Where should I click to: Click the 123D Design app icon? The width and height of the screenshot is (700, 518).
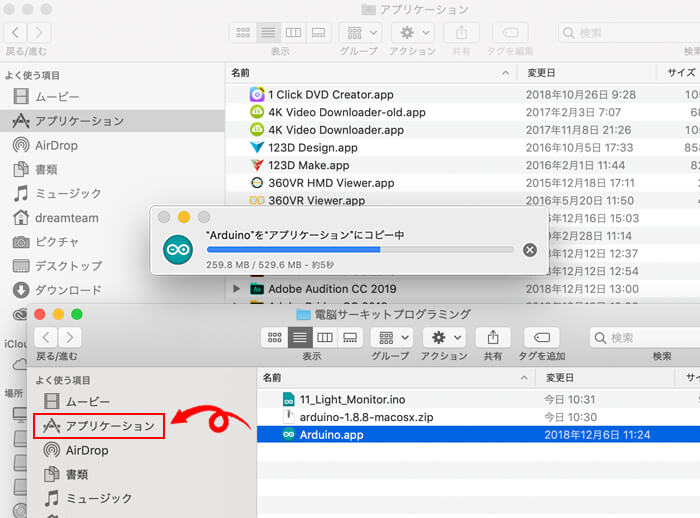(257, 147)
